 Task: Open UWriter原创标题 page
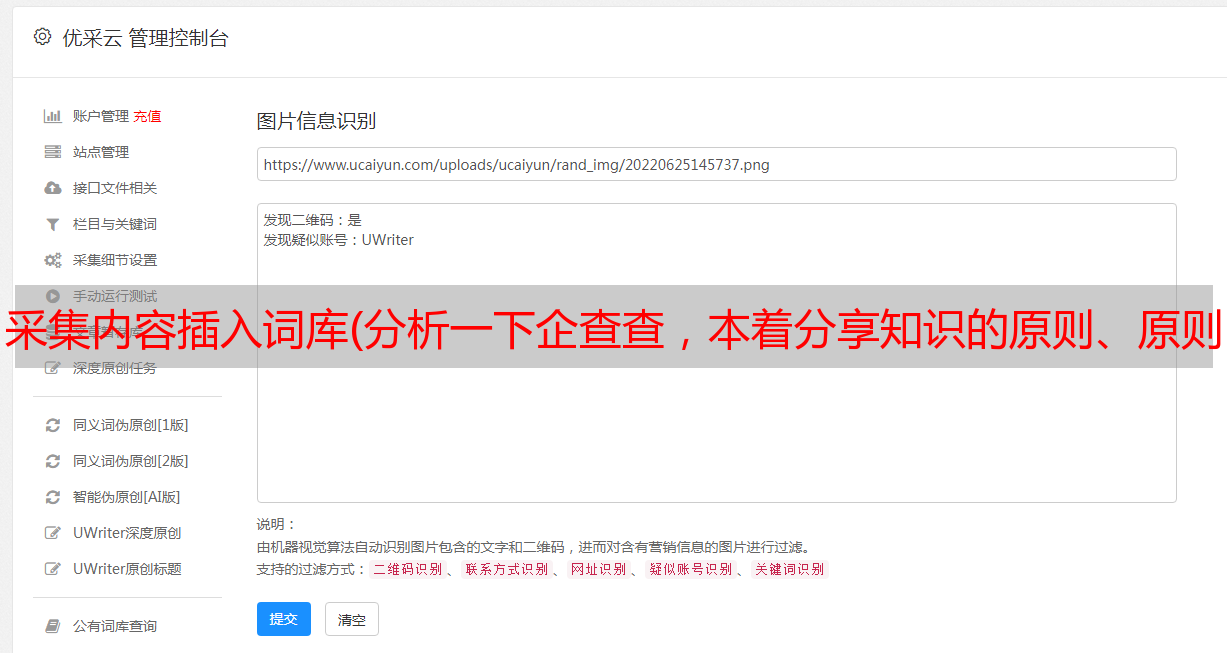click(x=127, y=569)
